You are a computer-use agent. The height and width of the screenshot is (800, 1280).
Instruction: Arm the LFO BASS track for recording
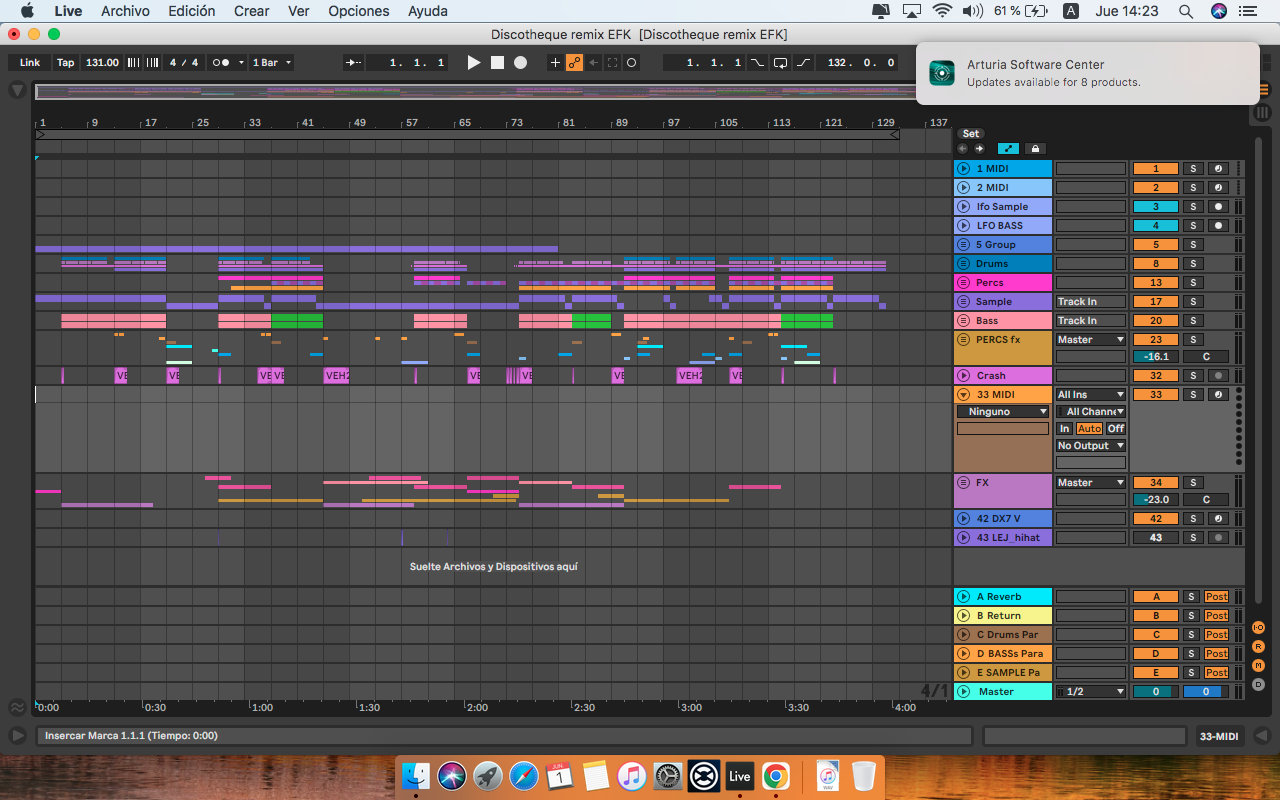1218,225
